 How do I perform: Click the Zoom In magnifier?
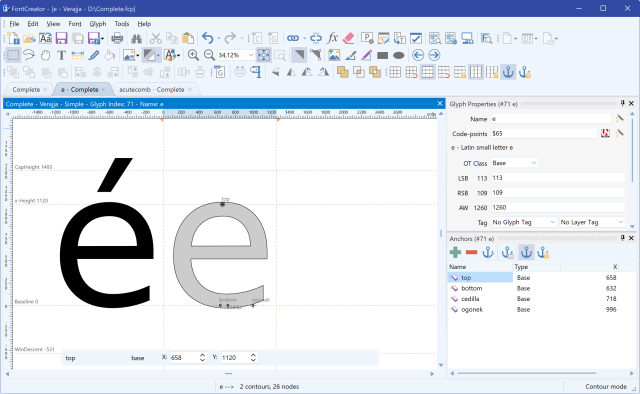click(x=193, y=55)
